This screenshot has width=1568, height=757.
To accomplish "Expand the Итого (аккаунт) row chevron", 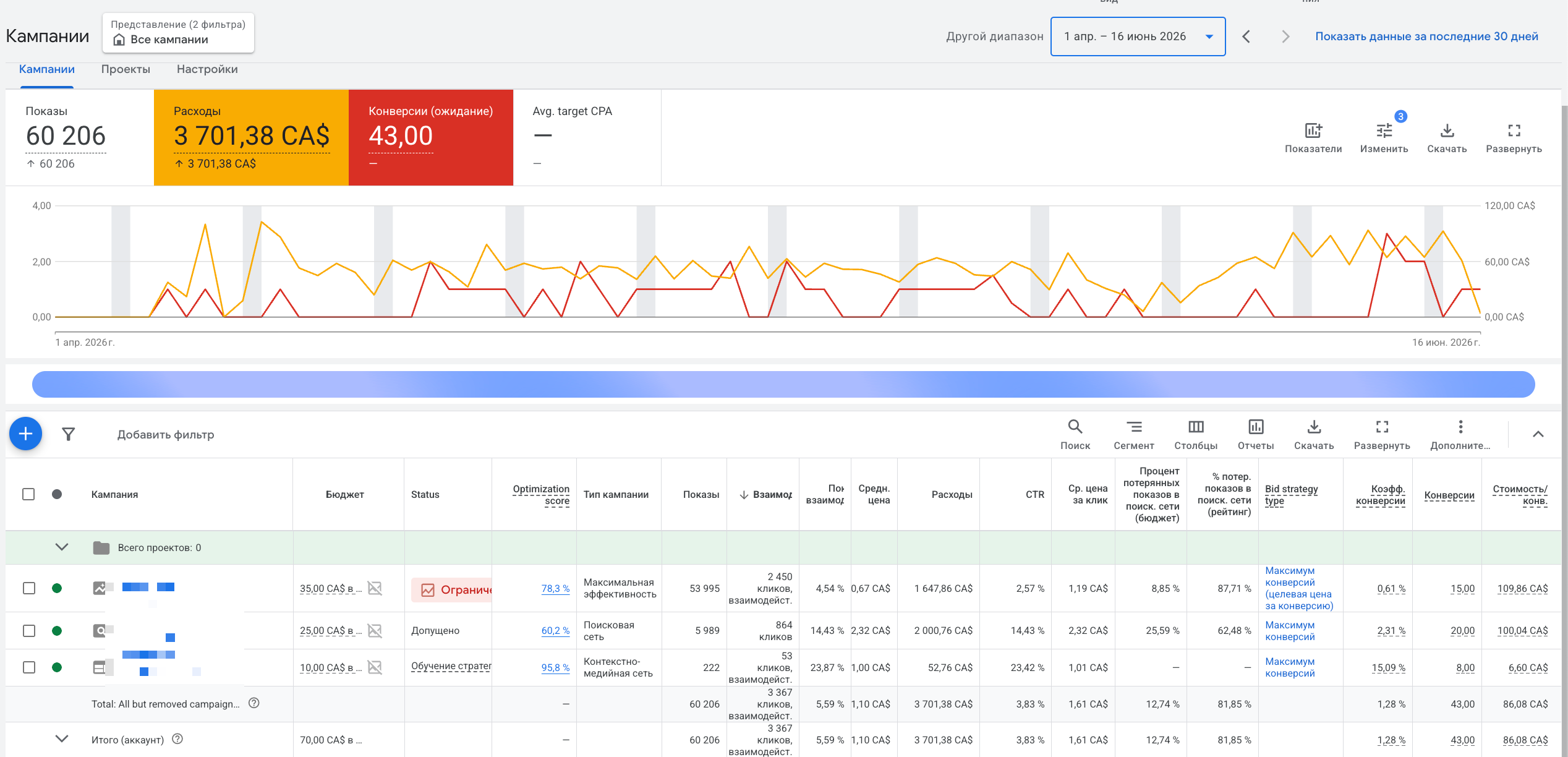I will click(61, 739).
